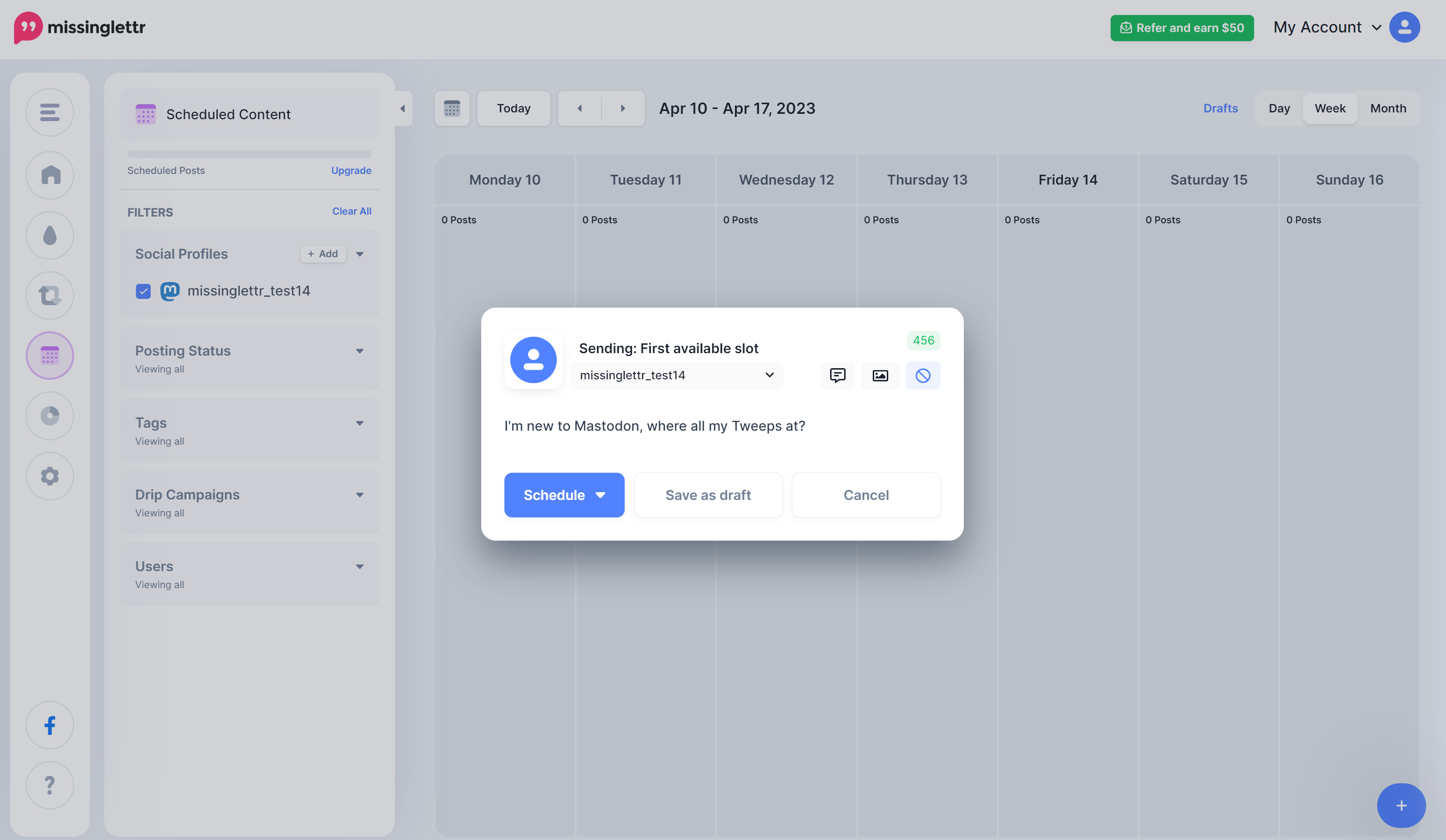Select the Calendar icon in the sidebar
Image resolution: width=1446 pixels, height=840 pixels.
pyautogui.click(x=50, y=356)
